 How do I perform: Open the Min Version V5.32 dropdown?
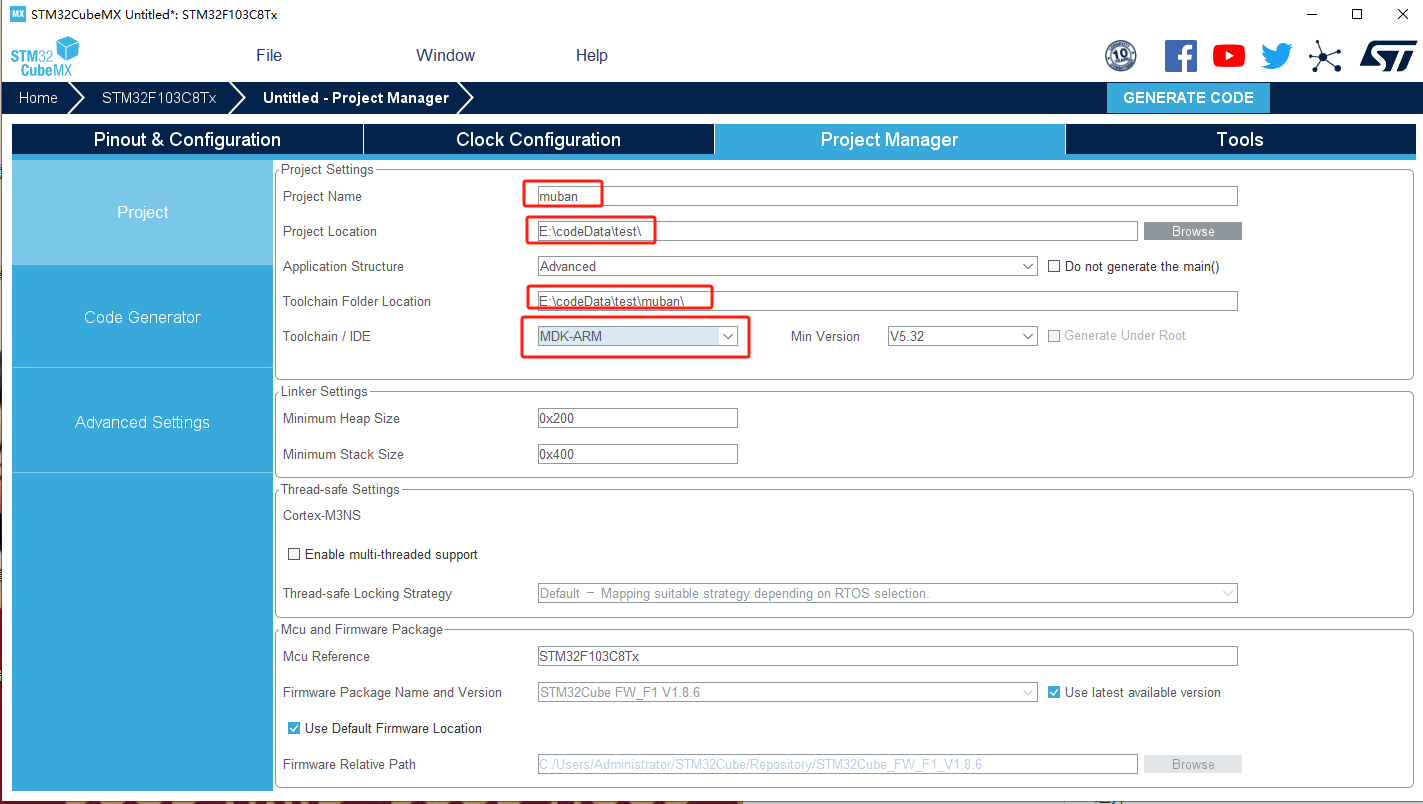(x=963, y=337)
